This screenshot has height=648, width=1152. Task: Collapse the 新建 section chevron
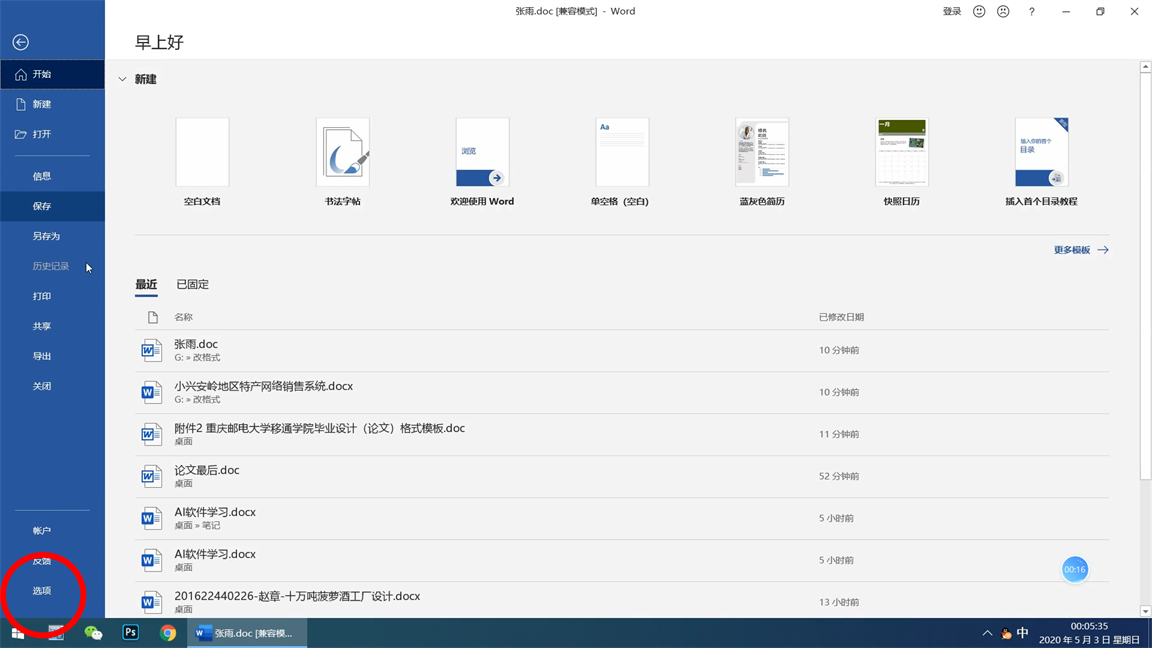coord(122,79)
